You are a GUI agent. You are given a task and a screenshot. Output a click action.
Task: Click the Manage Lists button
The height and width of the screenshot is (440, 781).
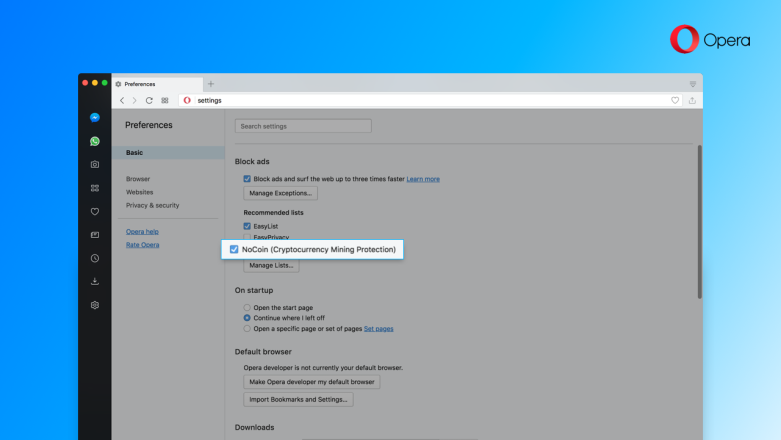tap(271, 266)
